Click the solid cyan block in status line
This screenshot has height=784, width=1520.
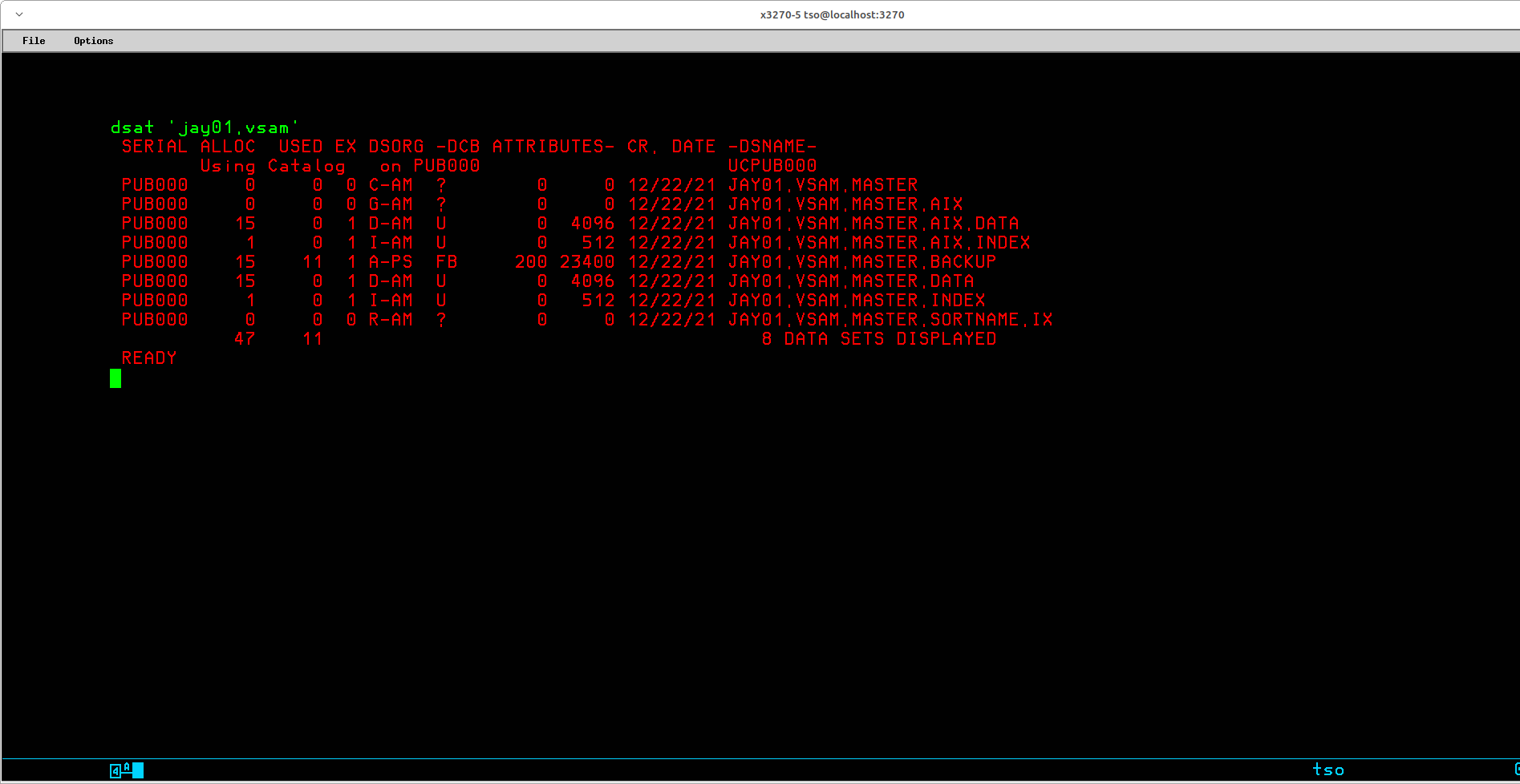click(138, 770)
